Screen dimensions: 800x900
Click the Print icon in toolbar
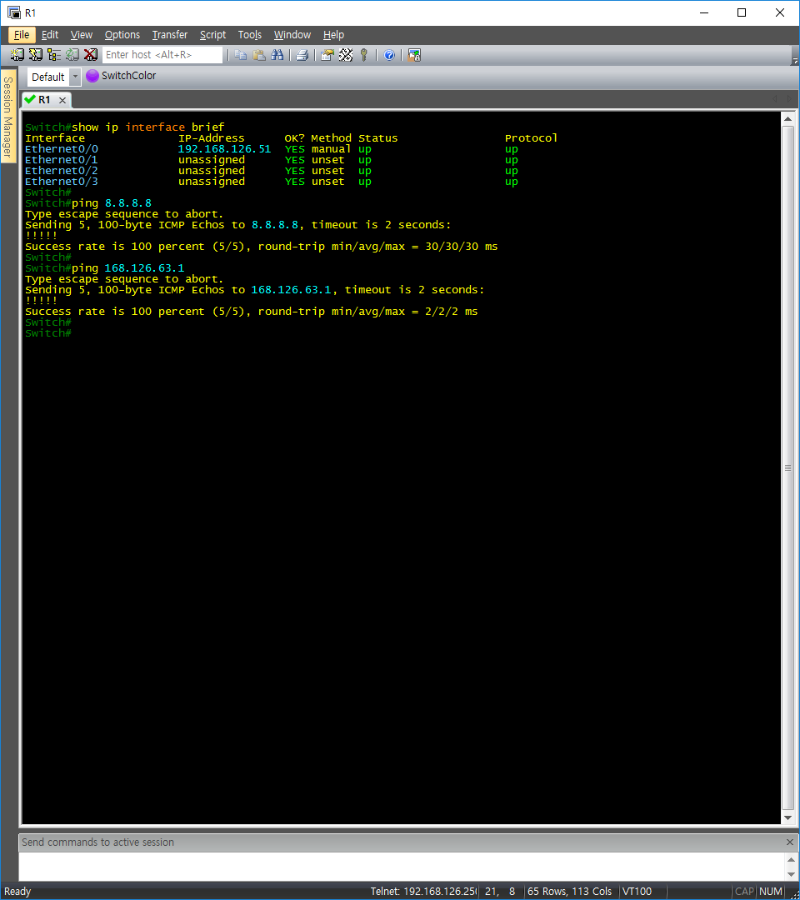(301, 55)
